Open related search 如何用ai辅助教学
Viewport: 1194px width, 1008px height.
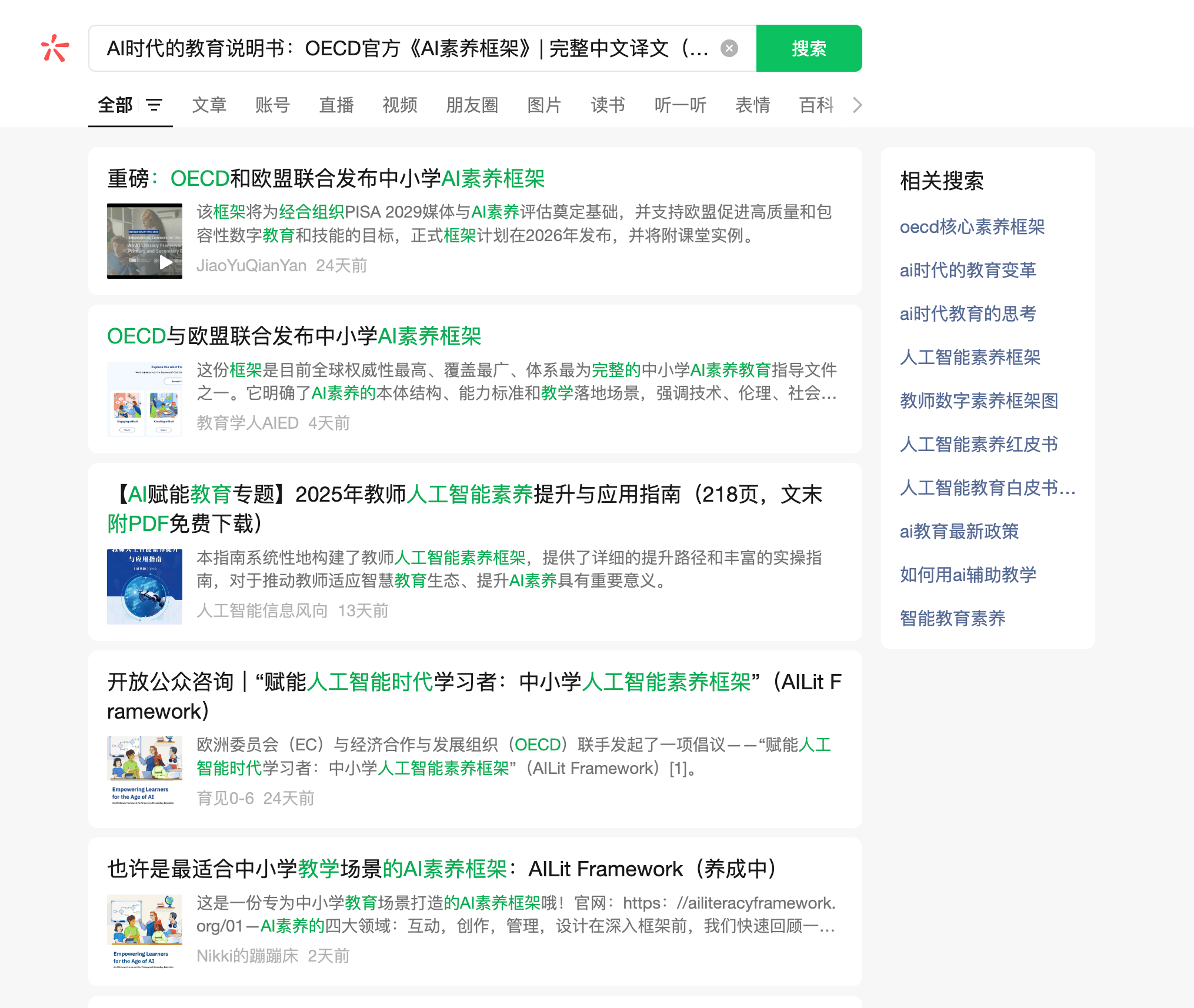pyautogui.click(x=968, y=575)
